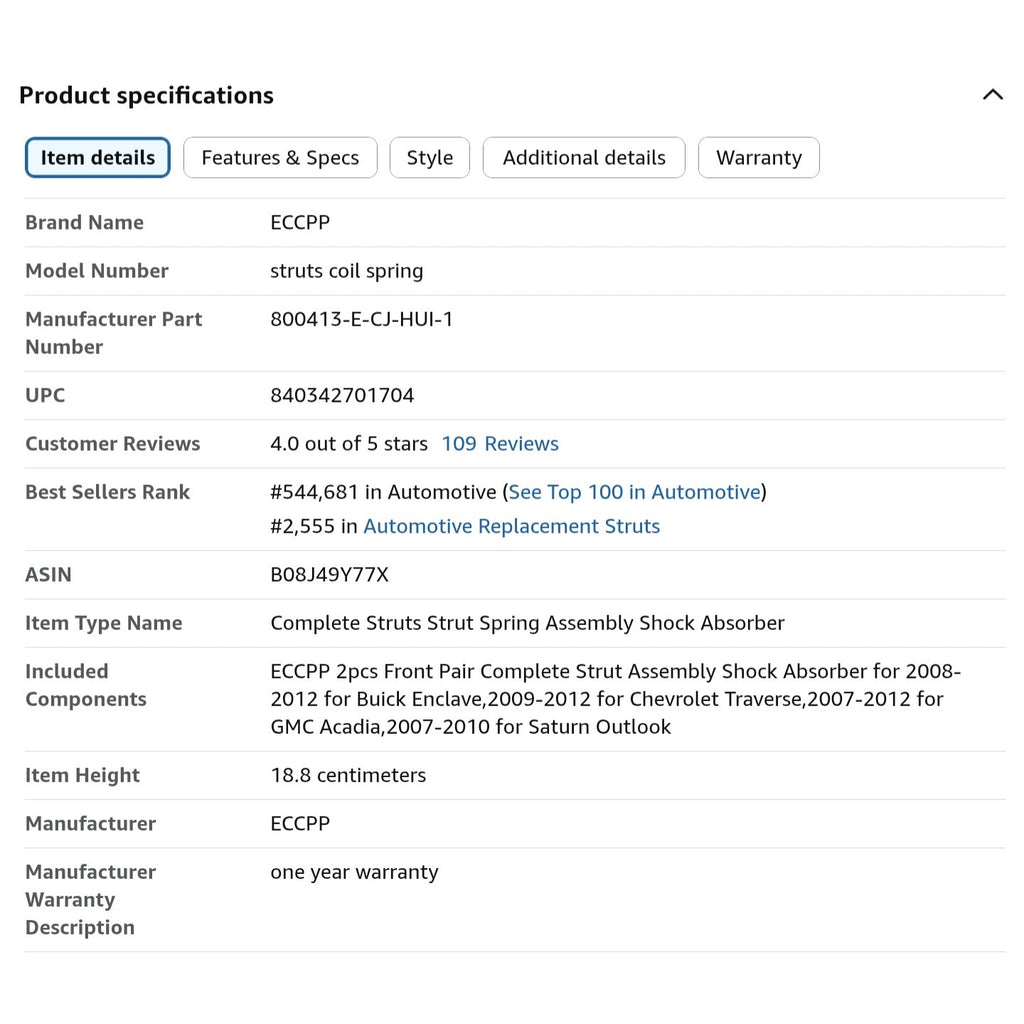Click the part number 800413-E-CJ-HUI-1
The width and height of the screenshot is (1024, 1024).
point(362,319)
